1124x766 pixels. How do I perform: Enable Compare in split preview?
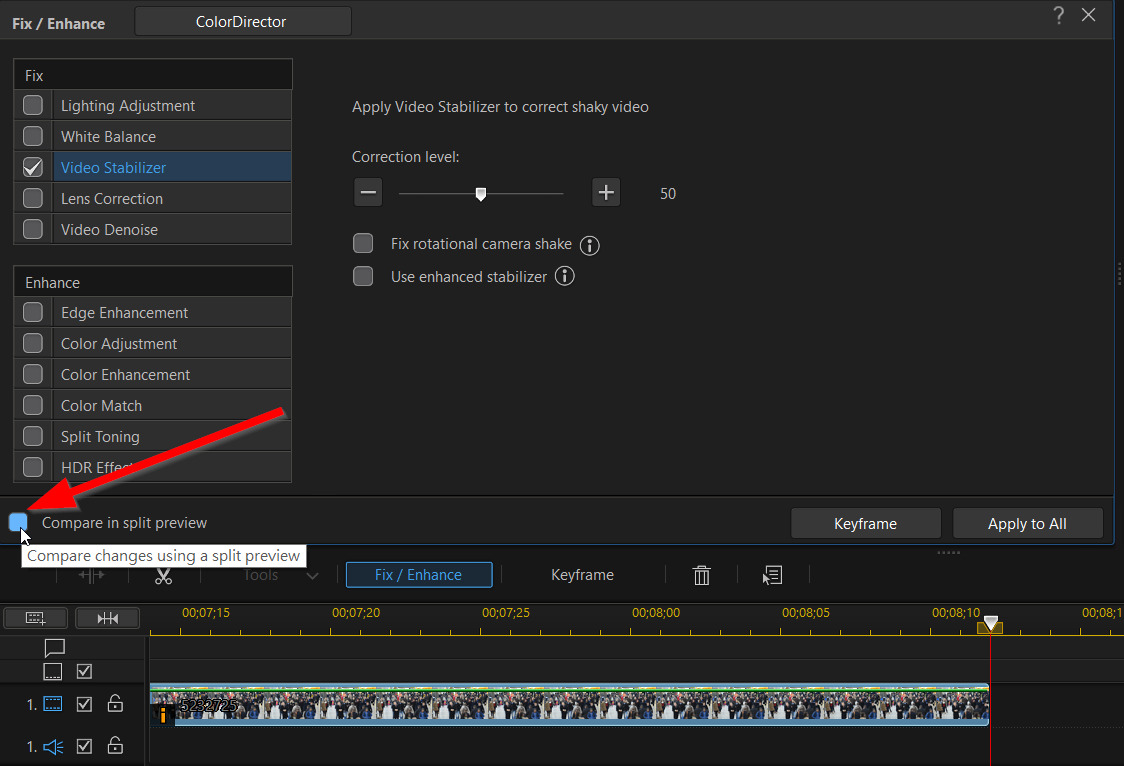18,522
